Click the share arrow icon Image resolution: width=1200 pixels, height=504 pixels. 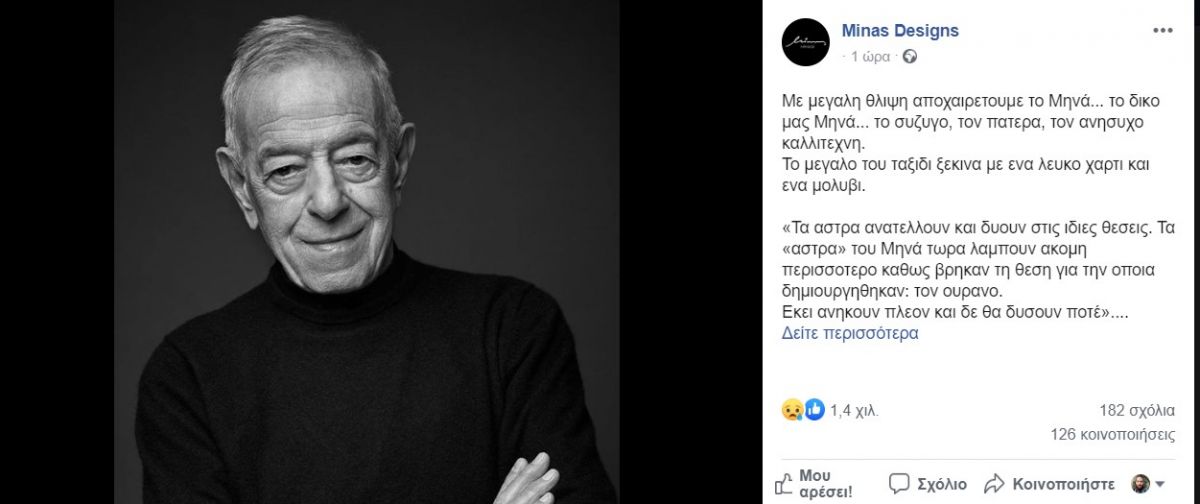(x=994, y=483)
